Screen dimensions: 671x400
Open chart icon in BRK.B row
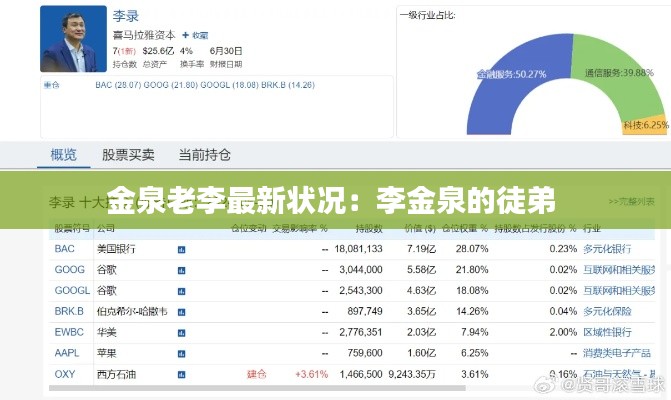181,312
